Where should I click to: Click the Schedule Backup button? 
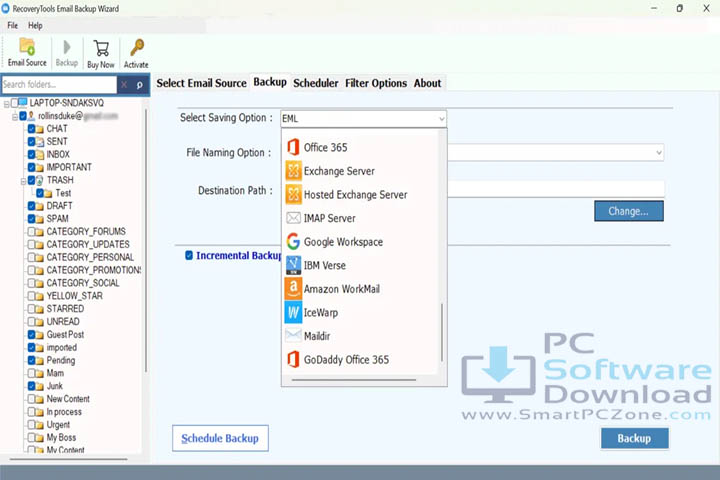[x=220, y=438]
